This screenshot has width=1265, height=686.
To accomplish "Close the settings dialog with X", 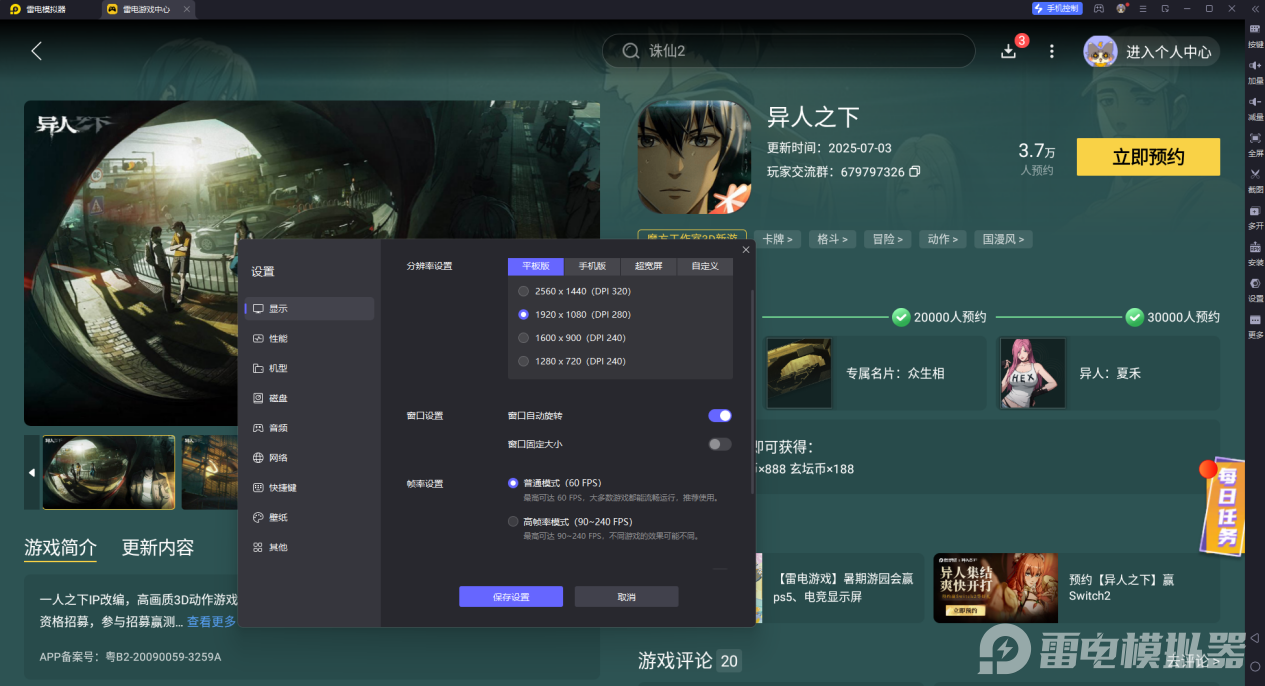I will coord(746,250).
